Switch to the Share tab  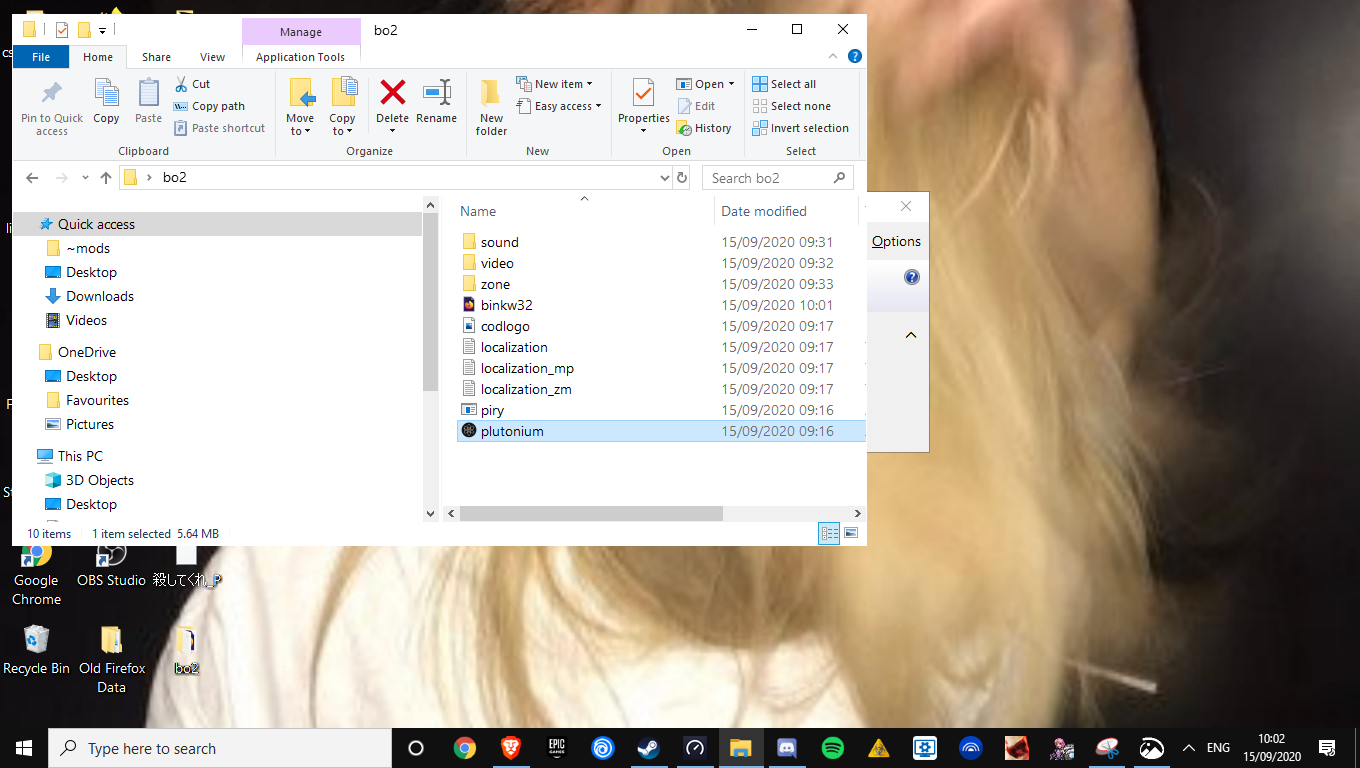[x=156, y=57]
